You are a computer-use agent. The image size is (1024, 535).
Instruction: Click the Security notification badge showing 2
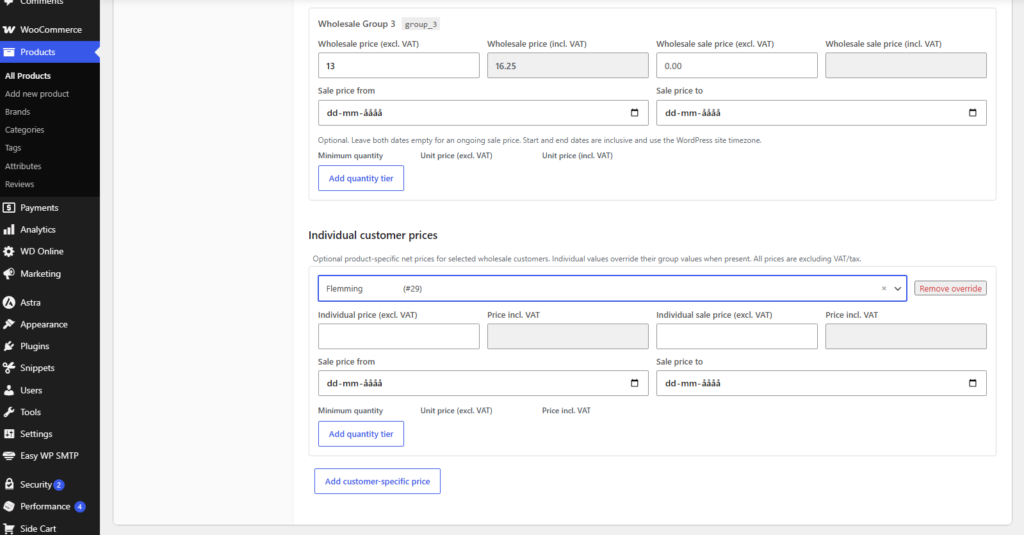click(x=59, y=485)
